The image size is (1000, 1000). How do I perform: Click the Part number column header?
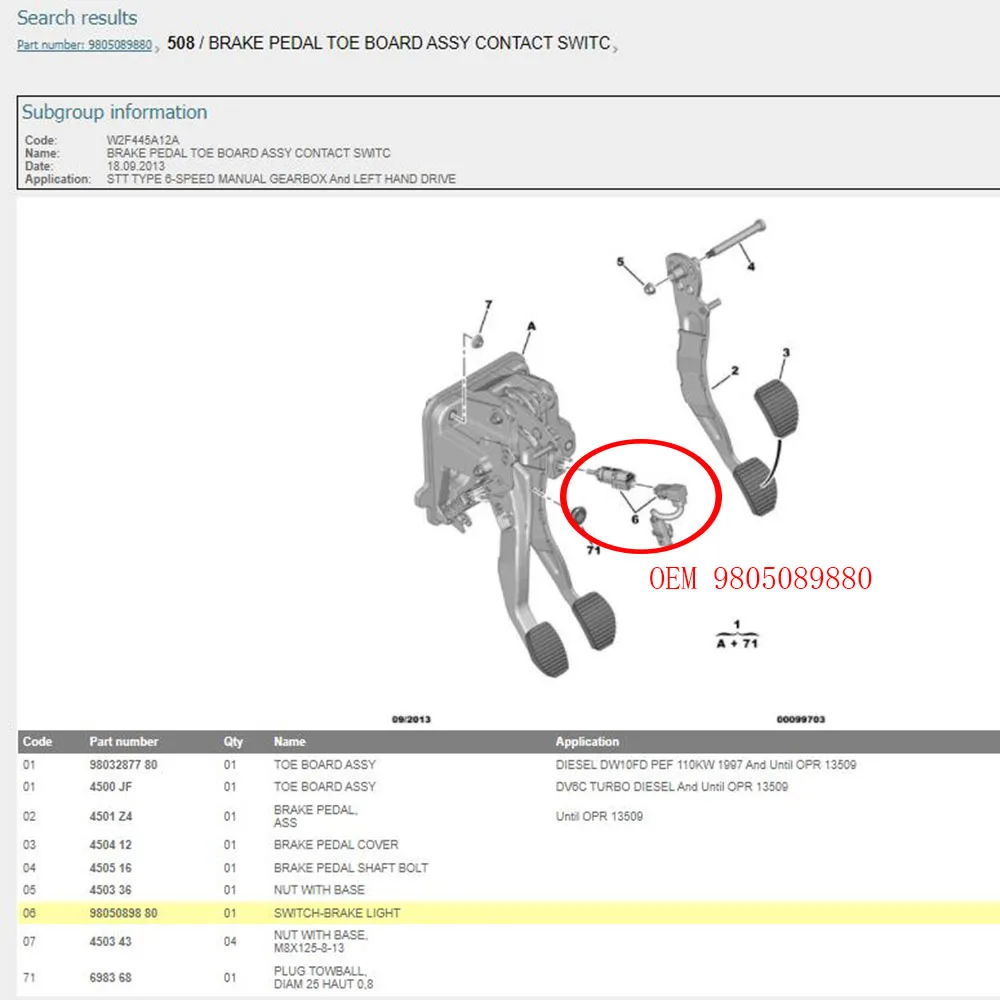(124, 742)
